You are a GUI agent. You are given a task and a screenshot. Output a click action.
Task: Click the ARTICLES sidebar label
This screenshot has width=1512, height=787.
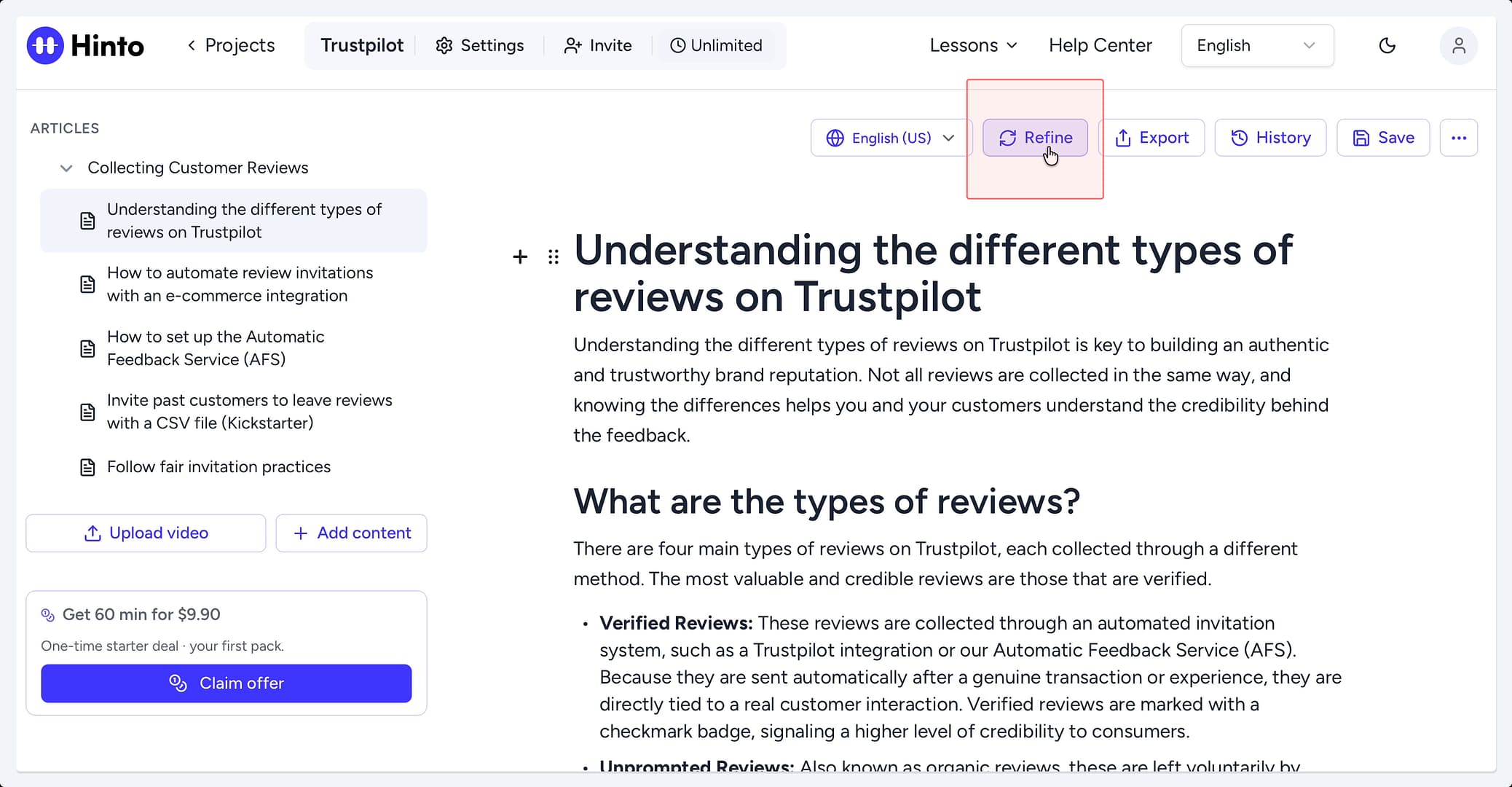pos(65,128)
